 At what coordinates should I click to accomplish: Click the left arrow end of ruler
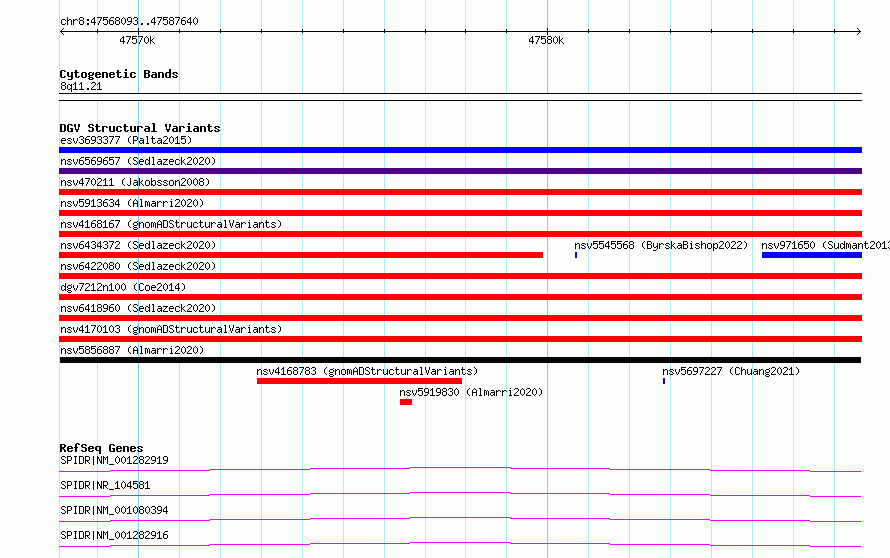[x=62, y=32]
